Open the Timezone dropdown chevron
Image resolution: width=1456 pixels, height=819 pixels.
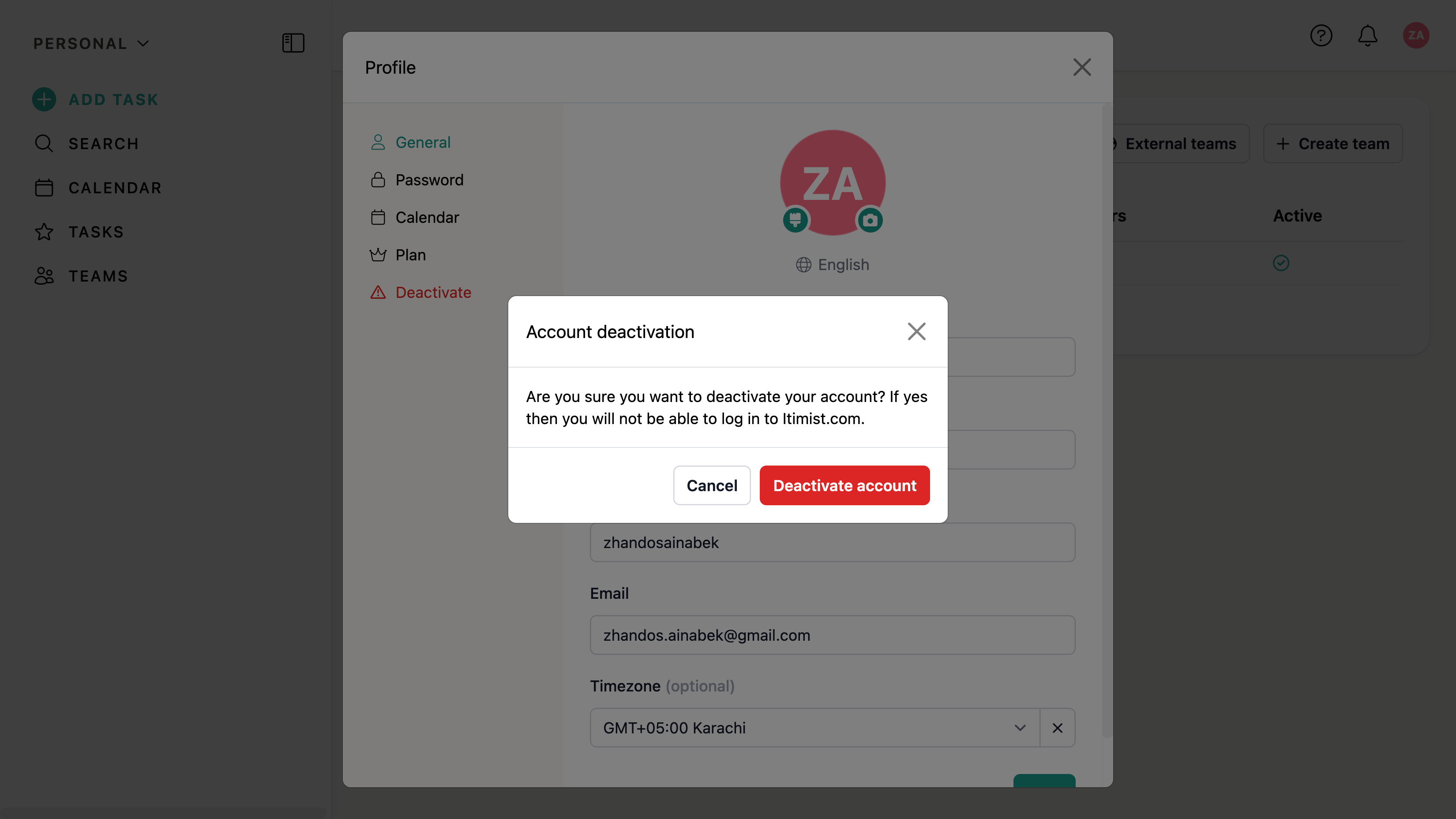coord(1020,728)
